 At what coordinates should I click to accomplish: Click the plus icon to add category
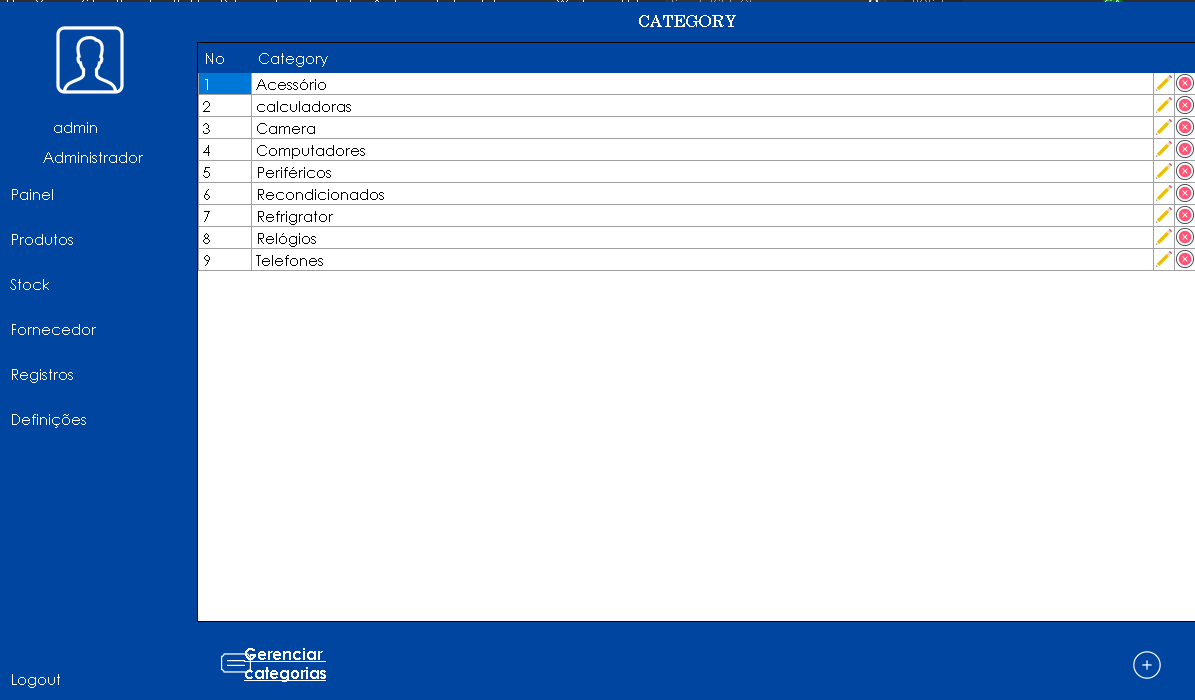tap(1147, 664)
